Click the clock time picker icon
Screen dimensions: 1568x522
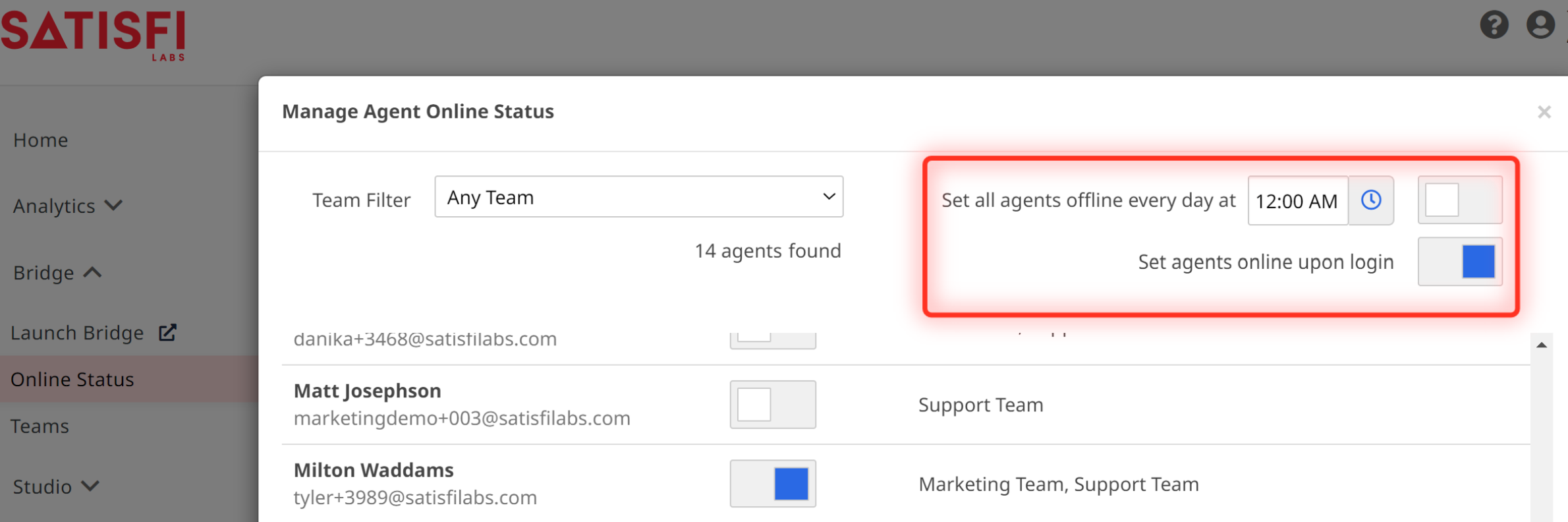click(x=1371, y=200)
